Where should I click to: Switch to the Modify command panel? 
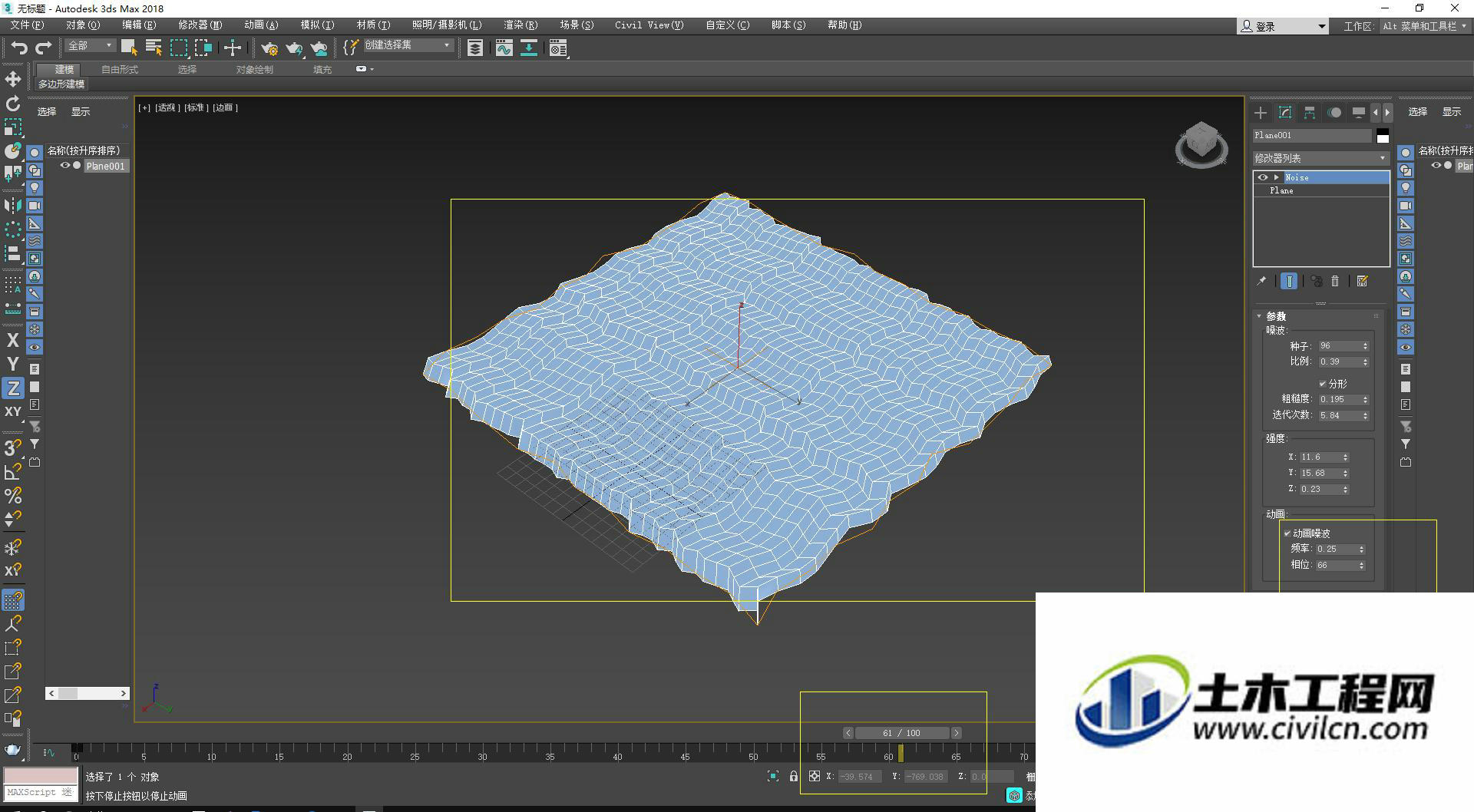coord(1285,113)
